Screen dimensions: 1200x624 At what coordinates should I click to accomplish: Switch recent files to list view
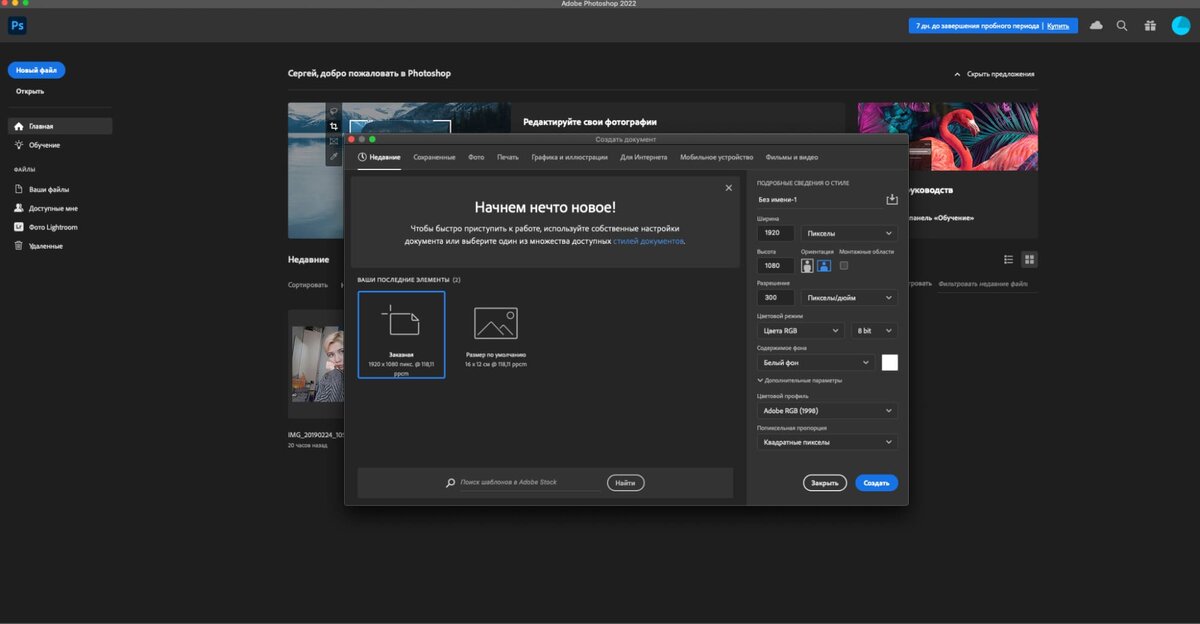(1009, 259)
